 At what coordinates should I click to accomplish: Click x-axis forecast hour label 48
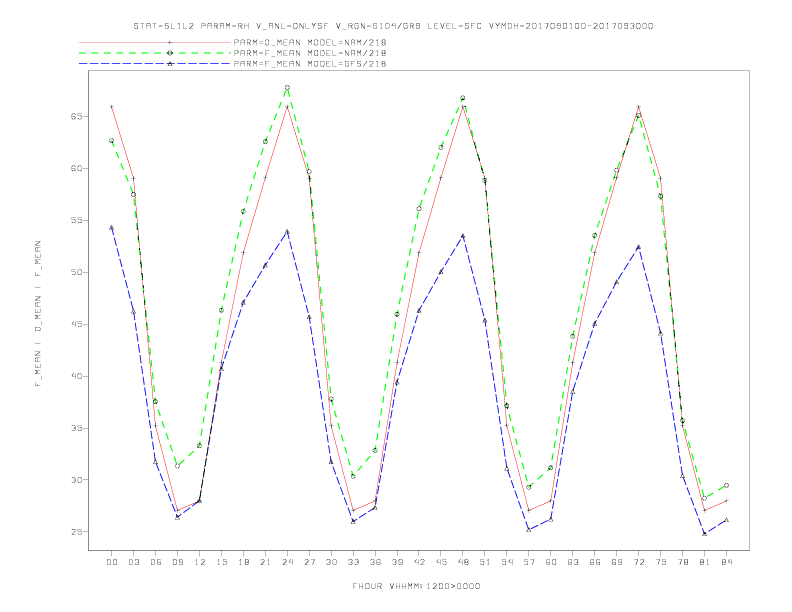463,562
